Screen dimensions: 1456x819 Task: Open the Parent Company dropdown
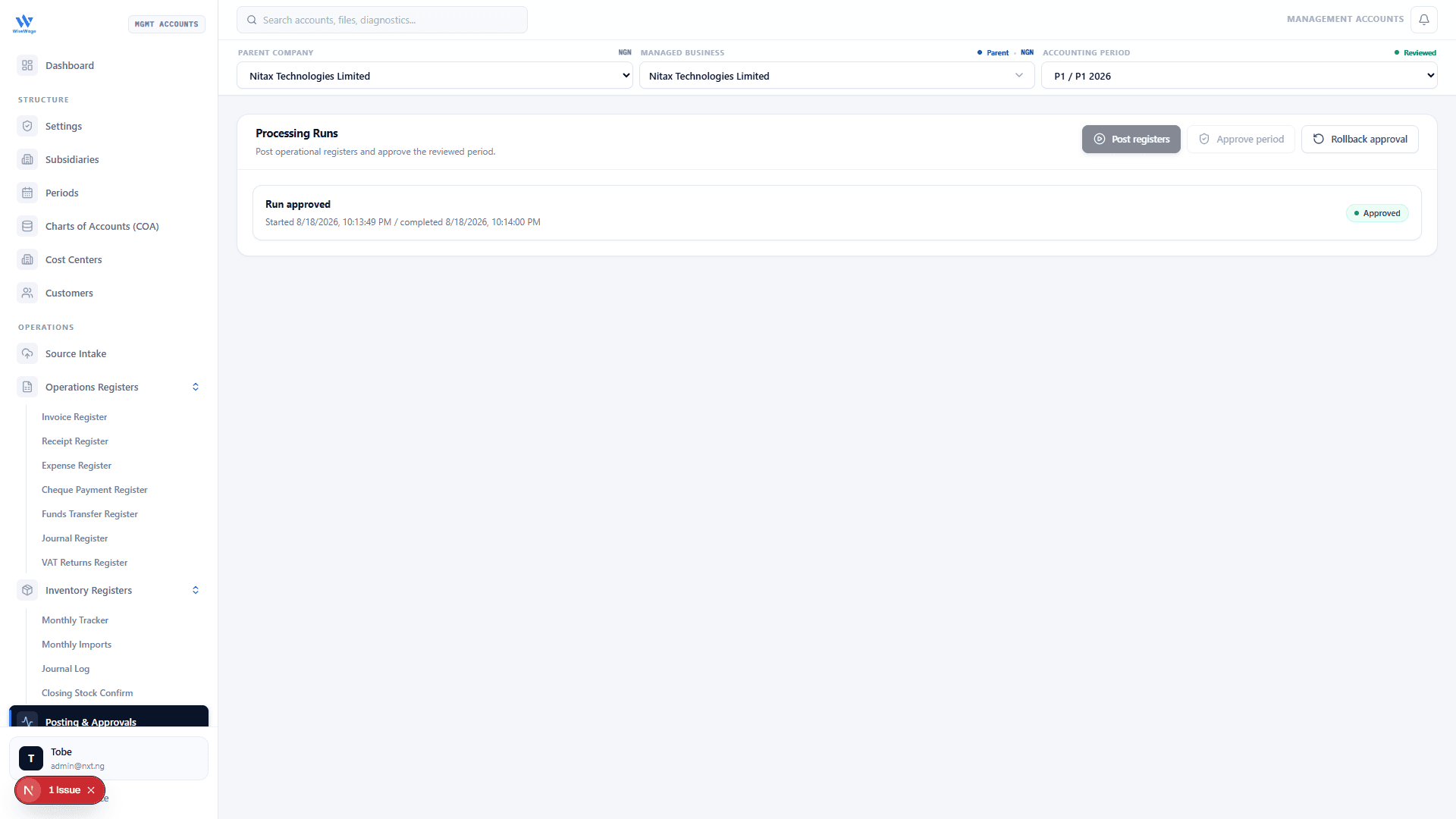coord(435,76)
